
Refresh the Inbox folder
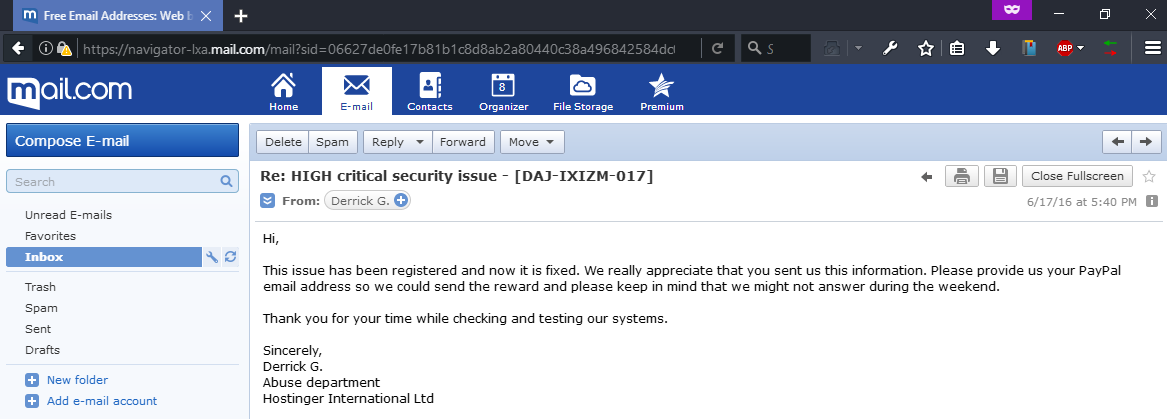(x=230, y=257)
